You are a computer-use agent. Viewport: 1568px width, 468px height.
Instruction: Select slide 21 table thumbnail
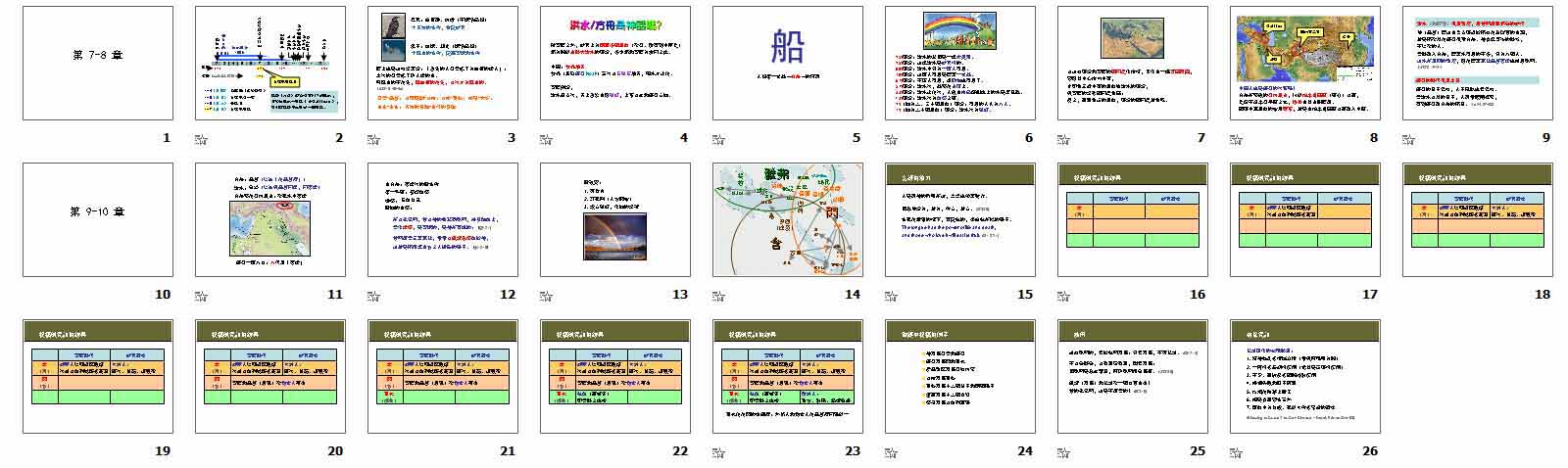(443, 376)
